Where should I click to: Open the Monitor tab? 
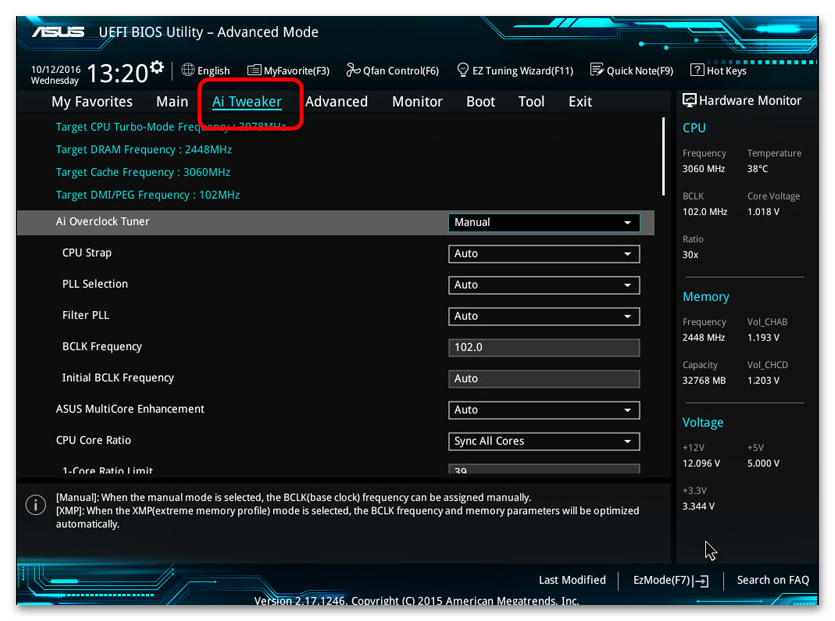point(417,102)
